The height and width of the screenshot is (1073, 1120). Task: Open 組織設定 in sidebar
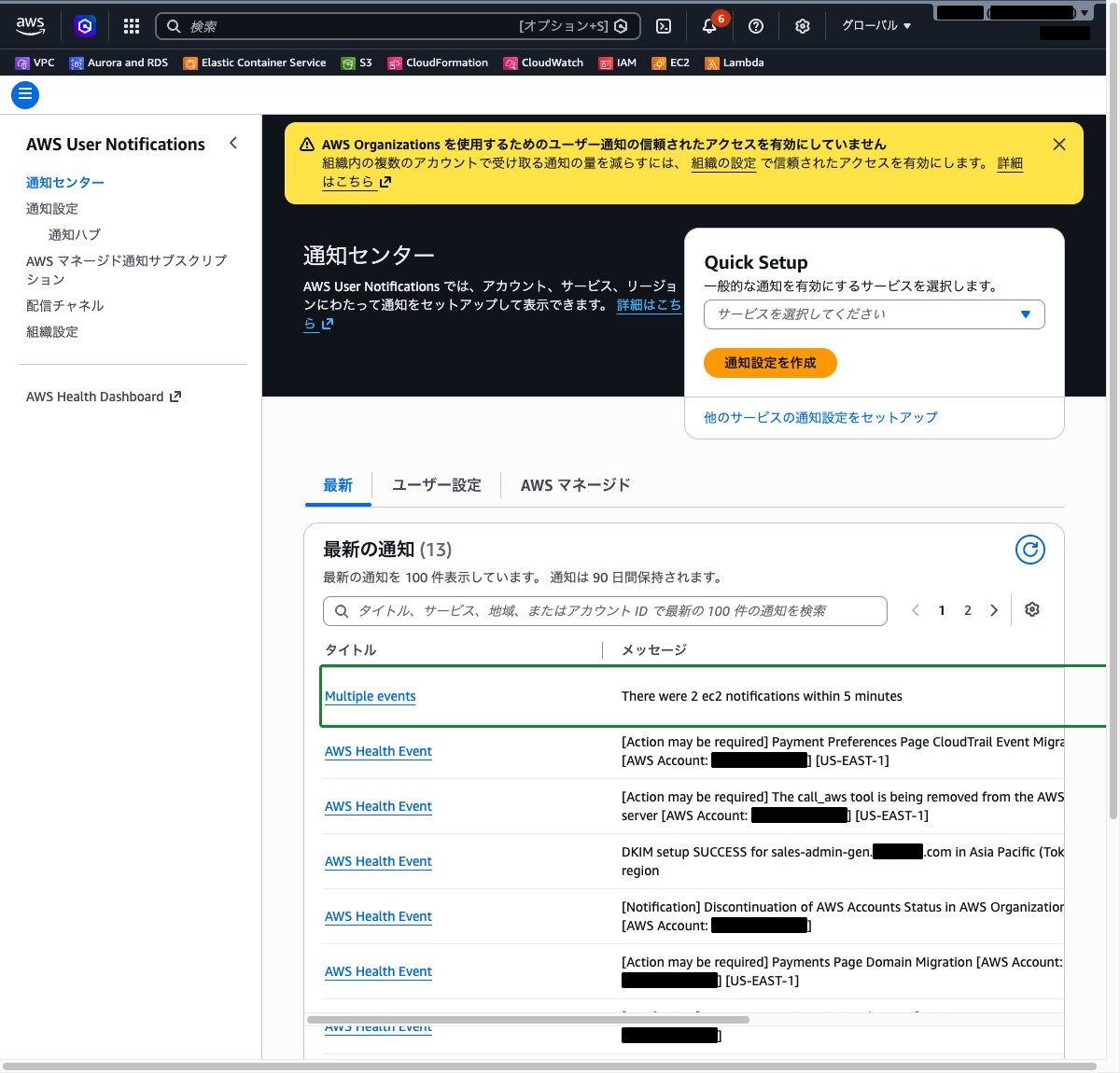(x=52, y=332)
